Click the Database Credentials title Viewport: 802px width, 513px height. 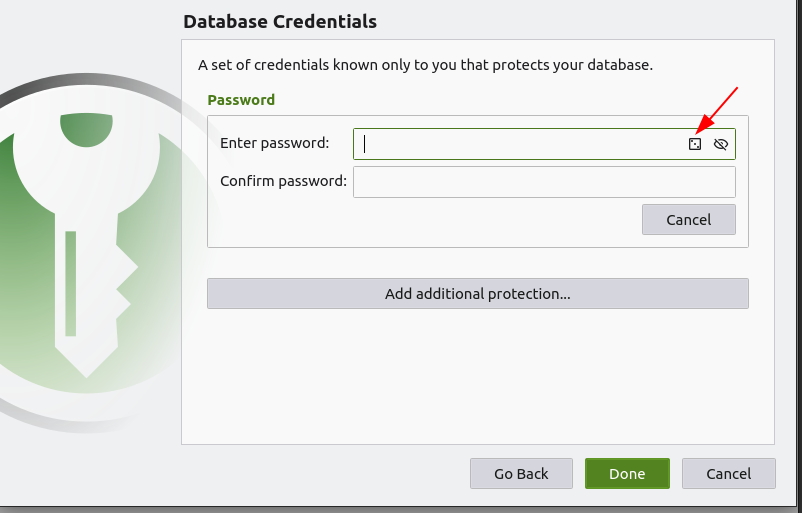click(280, 21)
